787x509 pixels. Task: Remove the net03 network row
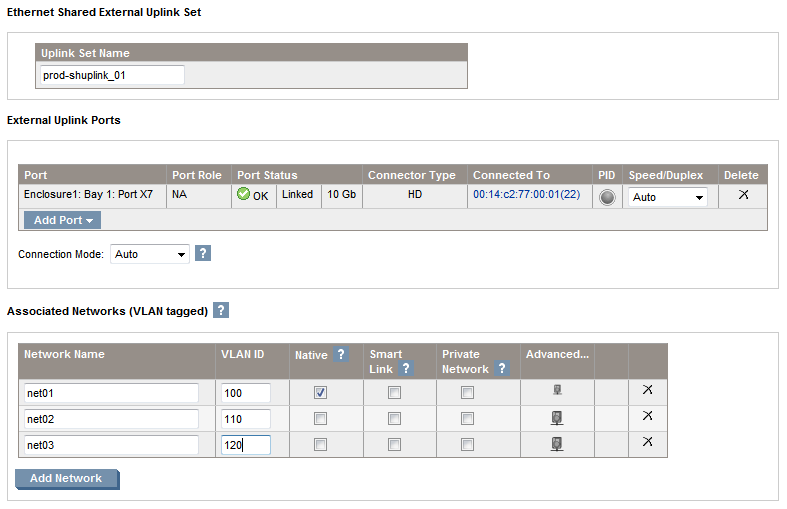point(647,442)
